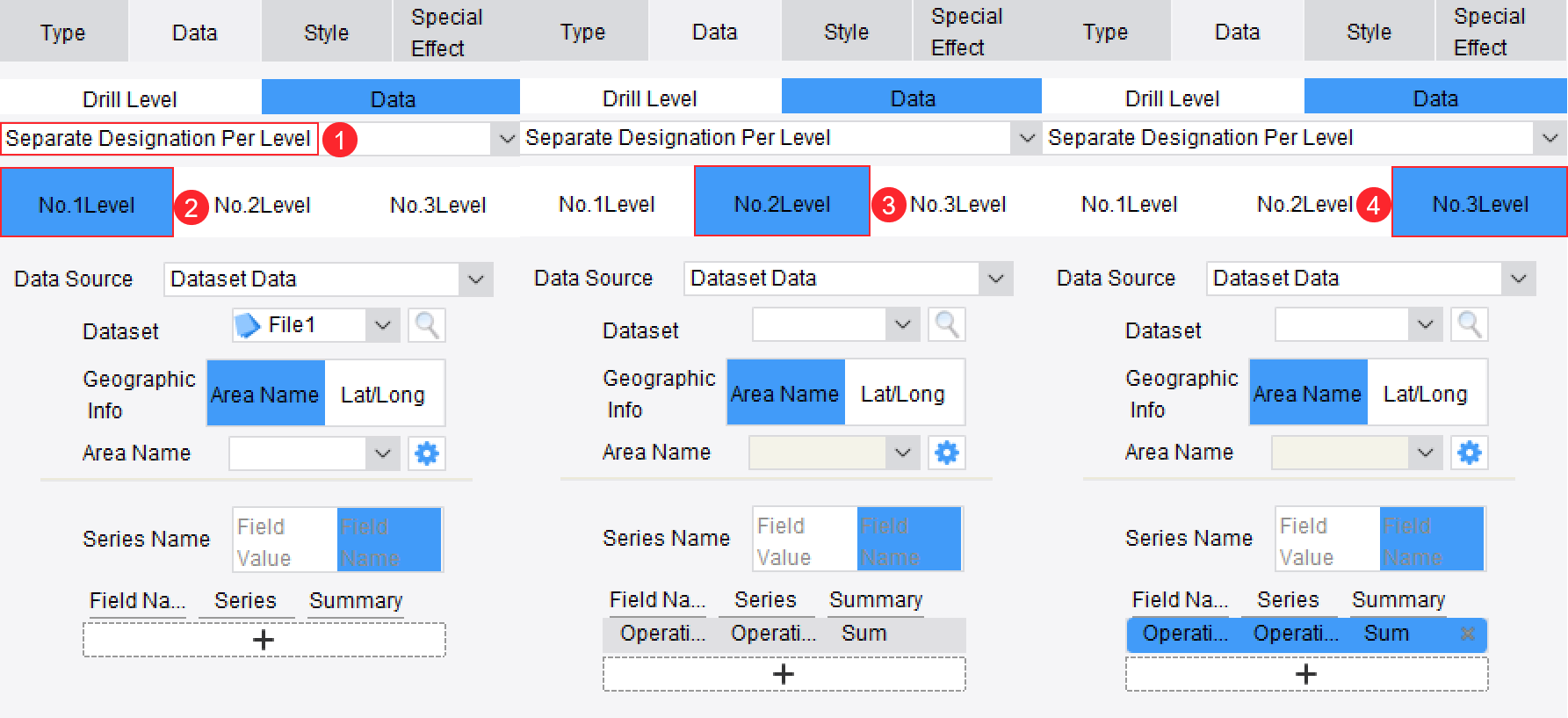This screenshot has width=1568, height=718.
Task: Add a series with plus in left panel
Action: click(x=264, y=640)
